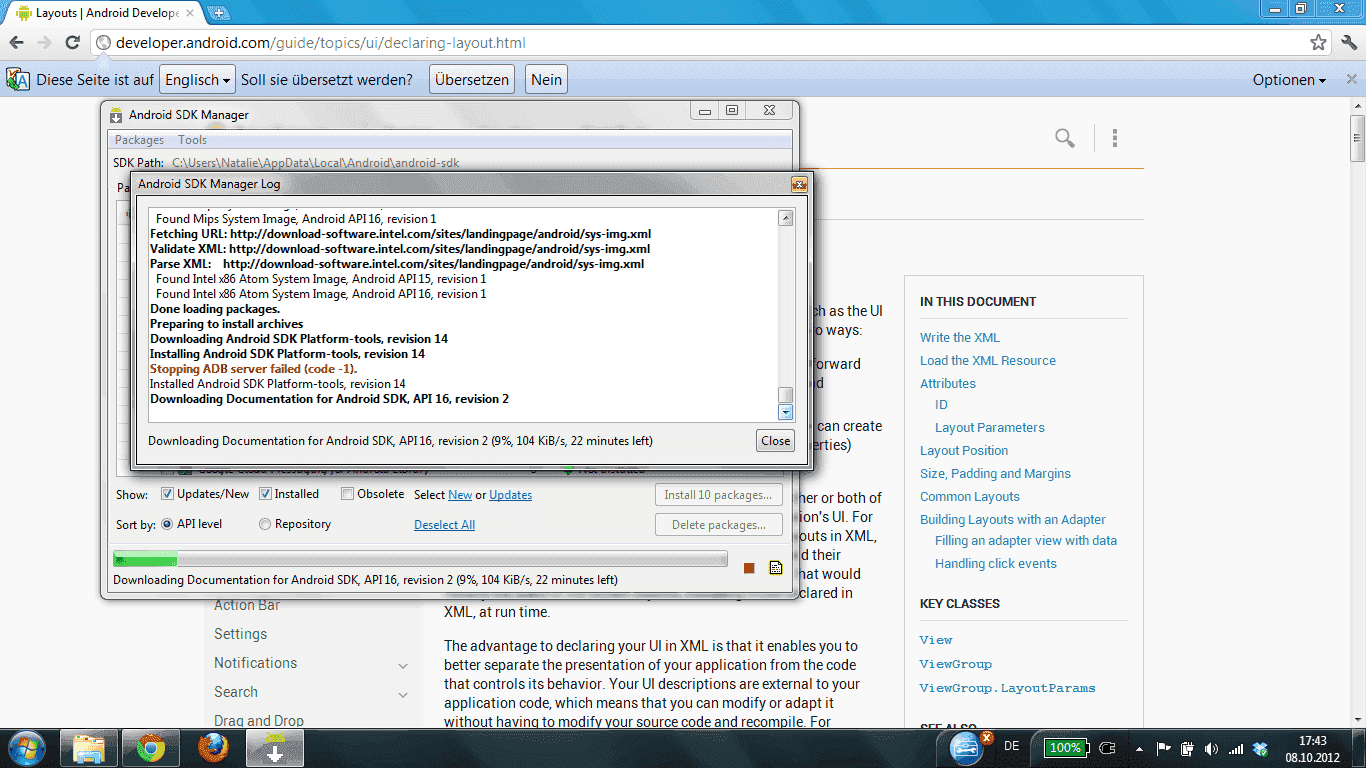
Task: Select the Android SDK Manager taskbar item
Action: [x=275, y=748]
